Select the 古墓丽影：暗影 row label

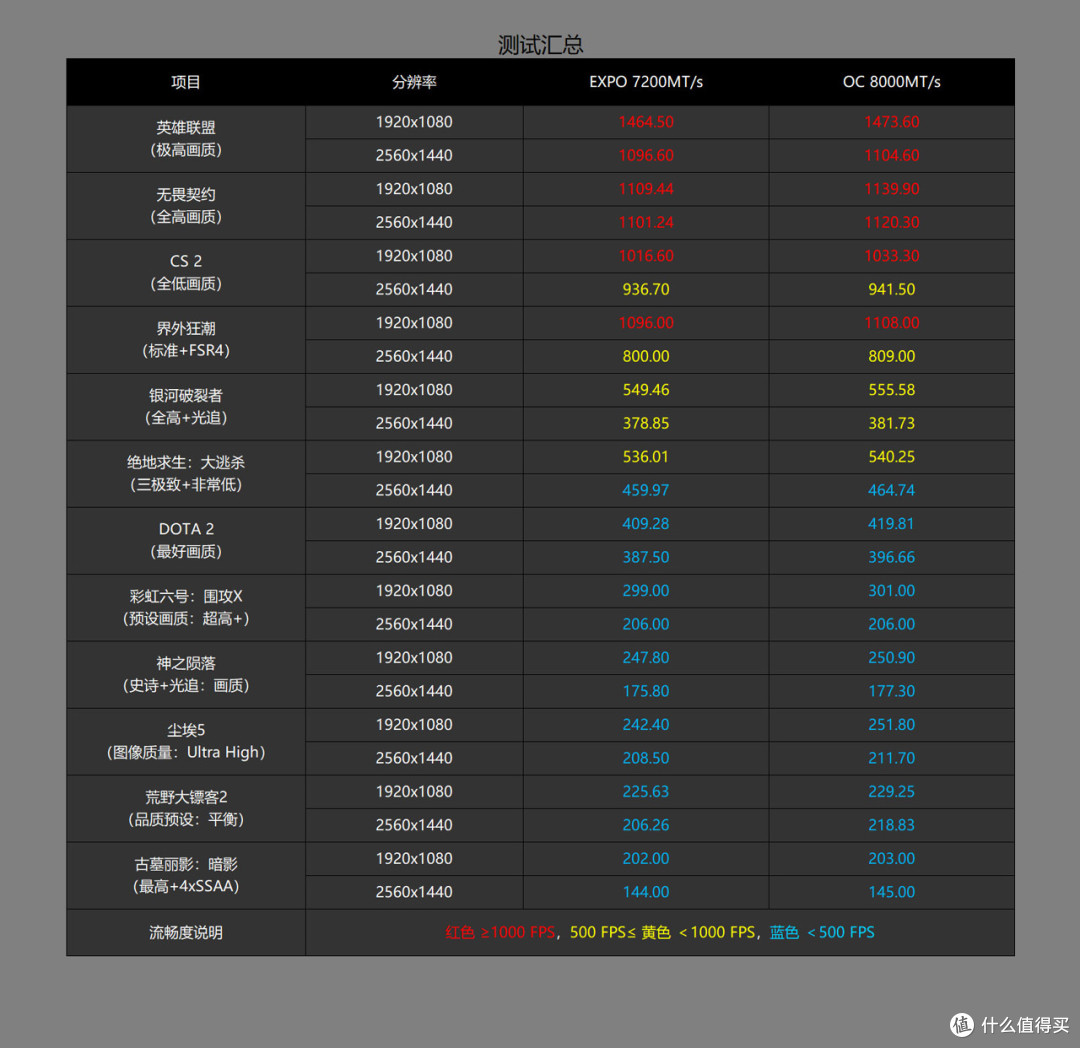click(x=185, y=874)
